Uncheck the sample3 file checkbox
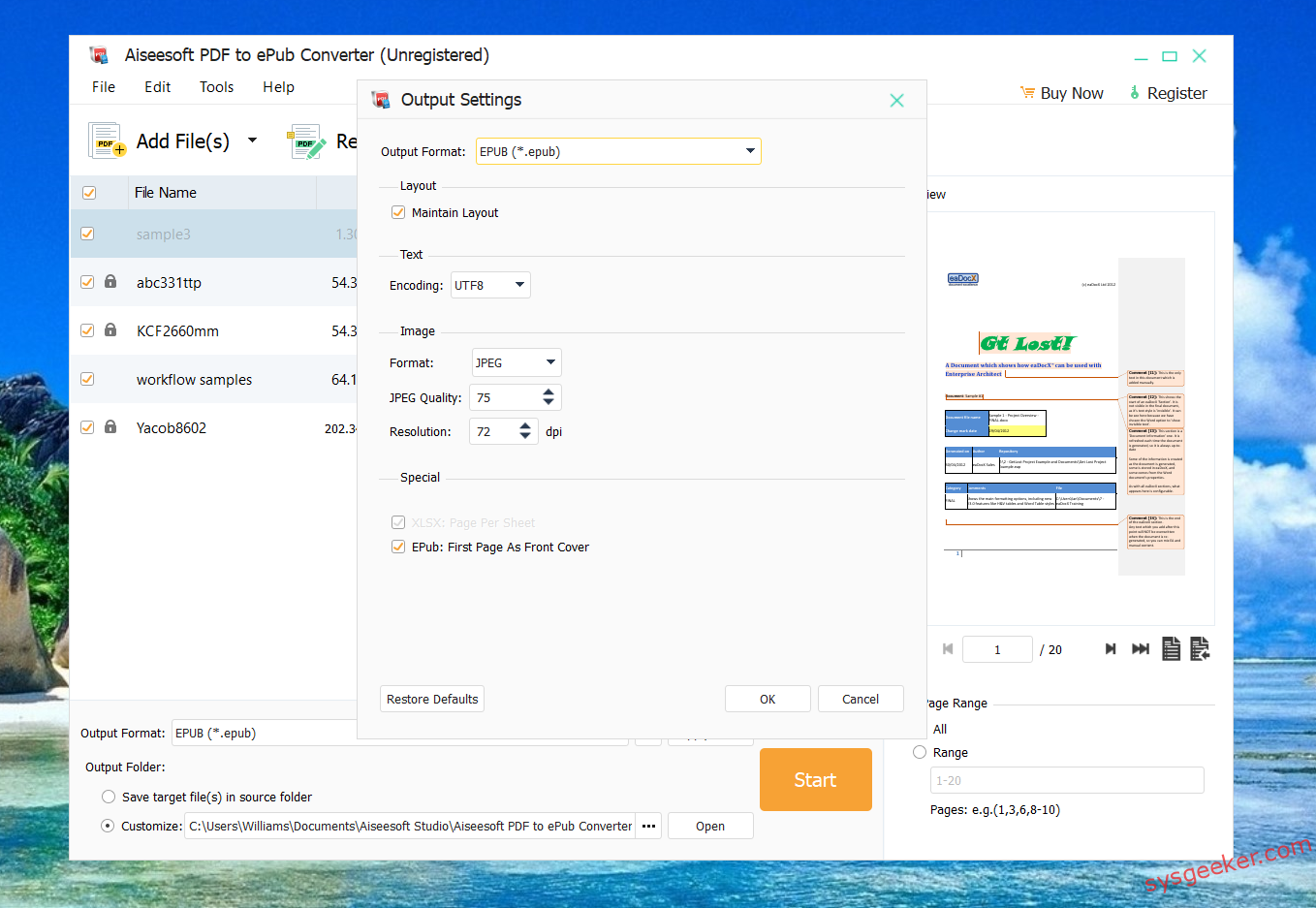 pyautogui.click(x=87, y=234)
